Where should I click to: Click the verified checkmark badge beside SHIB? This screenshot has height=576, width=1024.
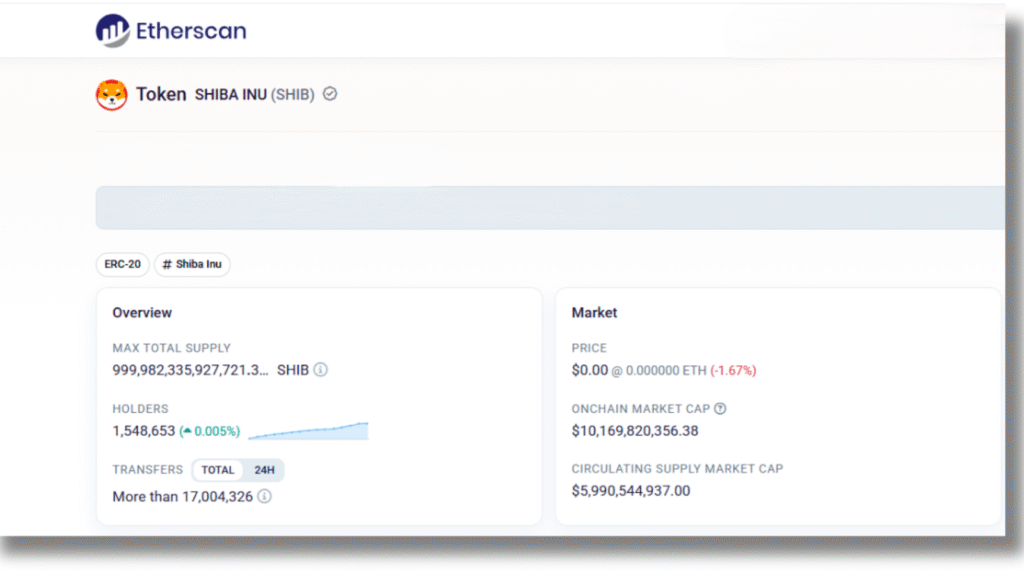tap(330, 94)
